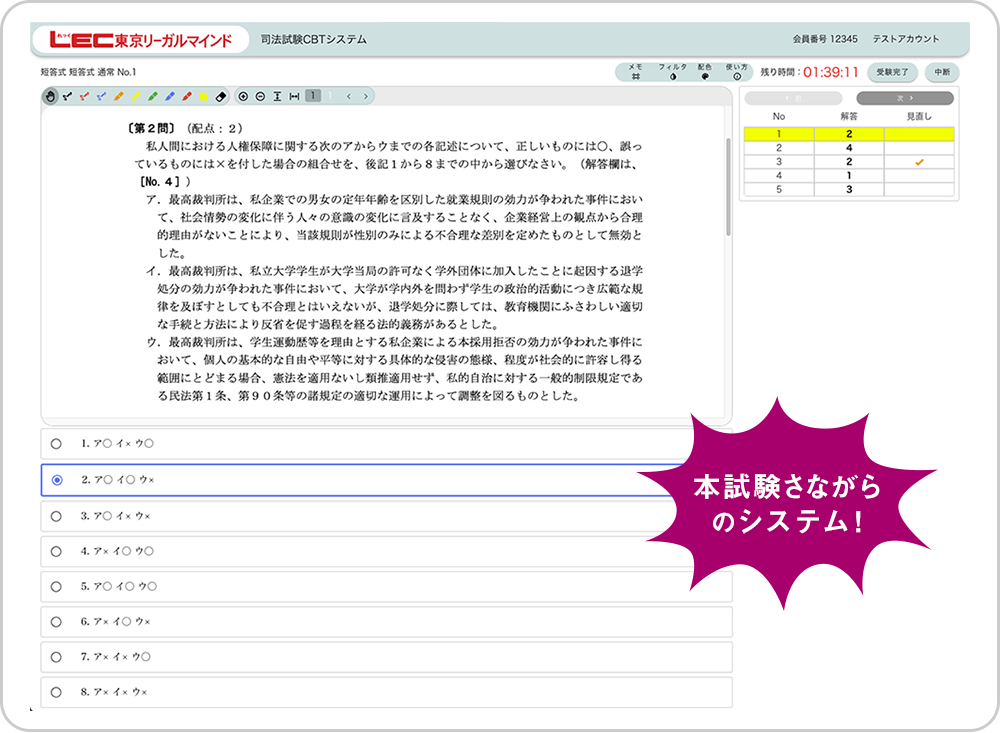Screen dimensions: 1000x733
Task: Go to previous page with toolbar chevron
Action: click(x=348, y=96)
